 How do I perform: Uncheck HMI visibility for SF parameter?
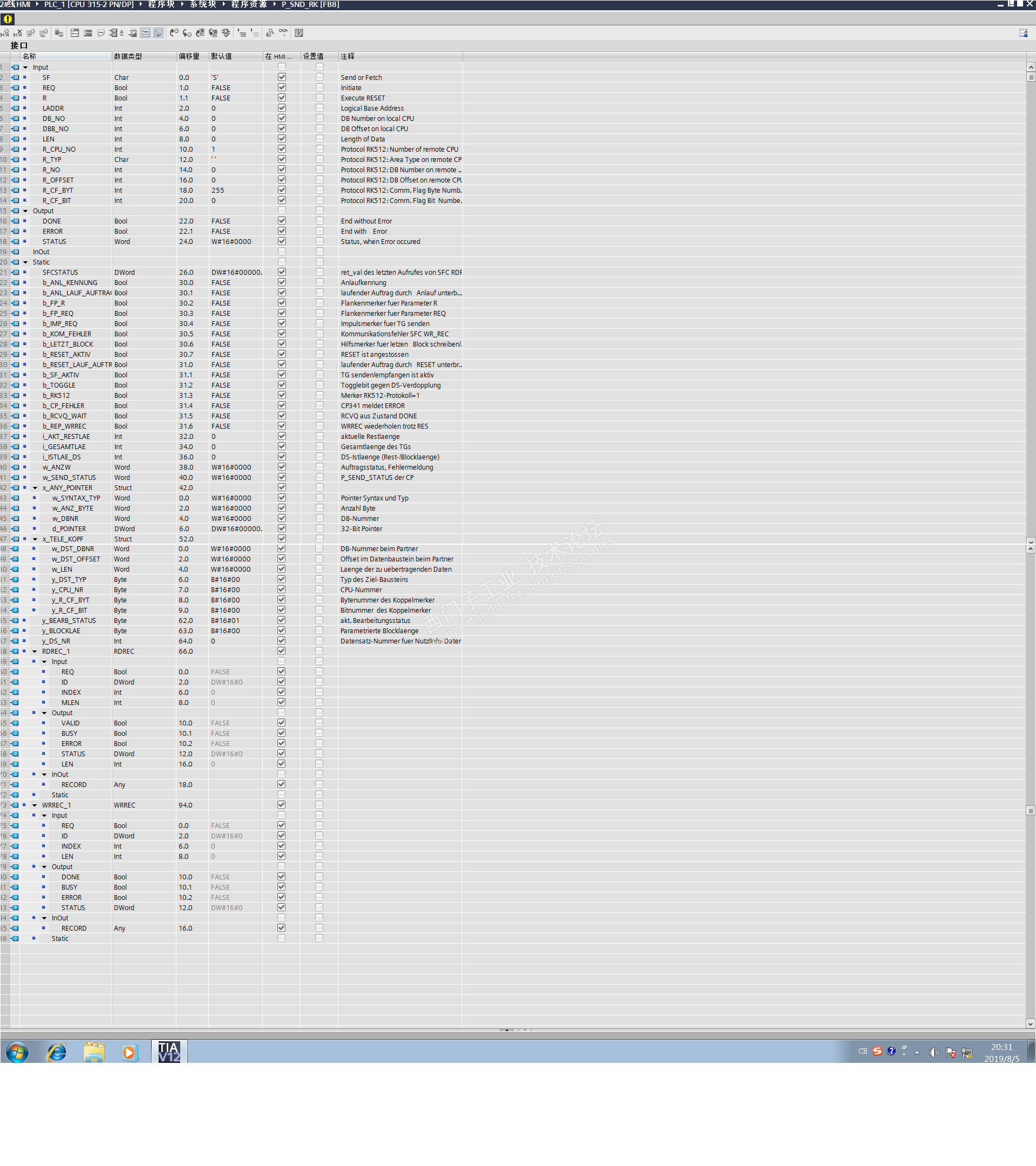click(282, 78)
